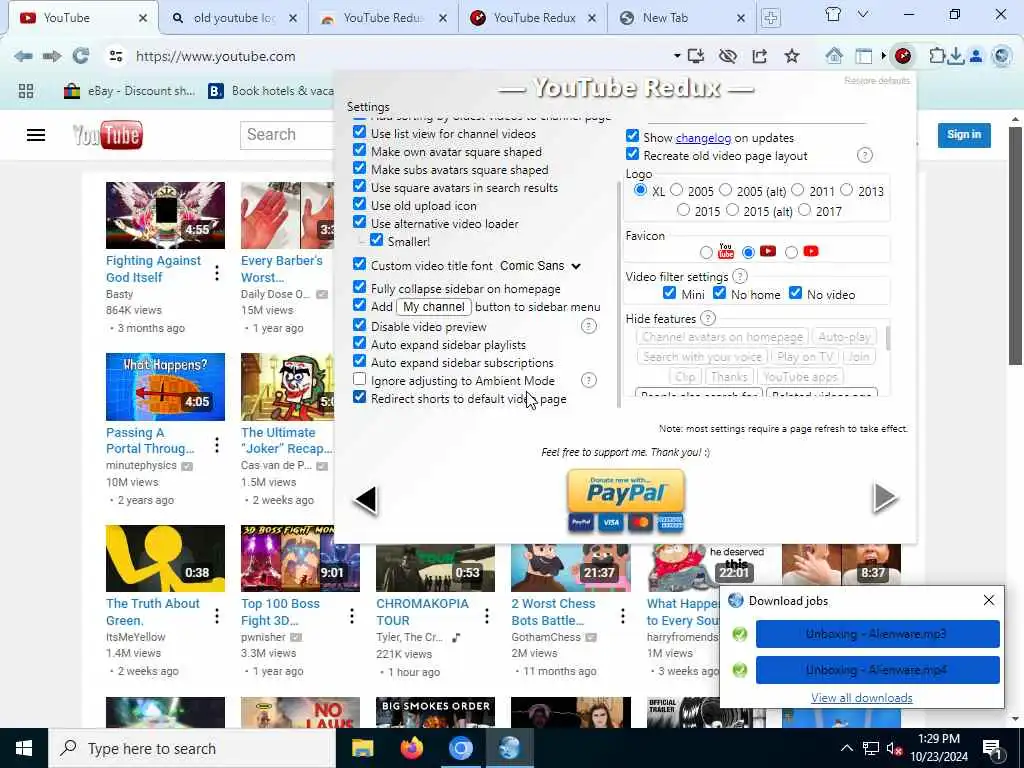Go to the previous Redux settings page arrow
Screen dimensions: 1024x768
(x=366, y=500)
